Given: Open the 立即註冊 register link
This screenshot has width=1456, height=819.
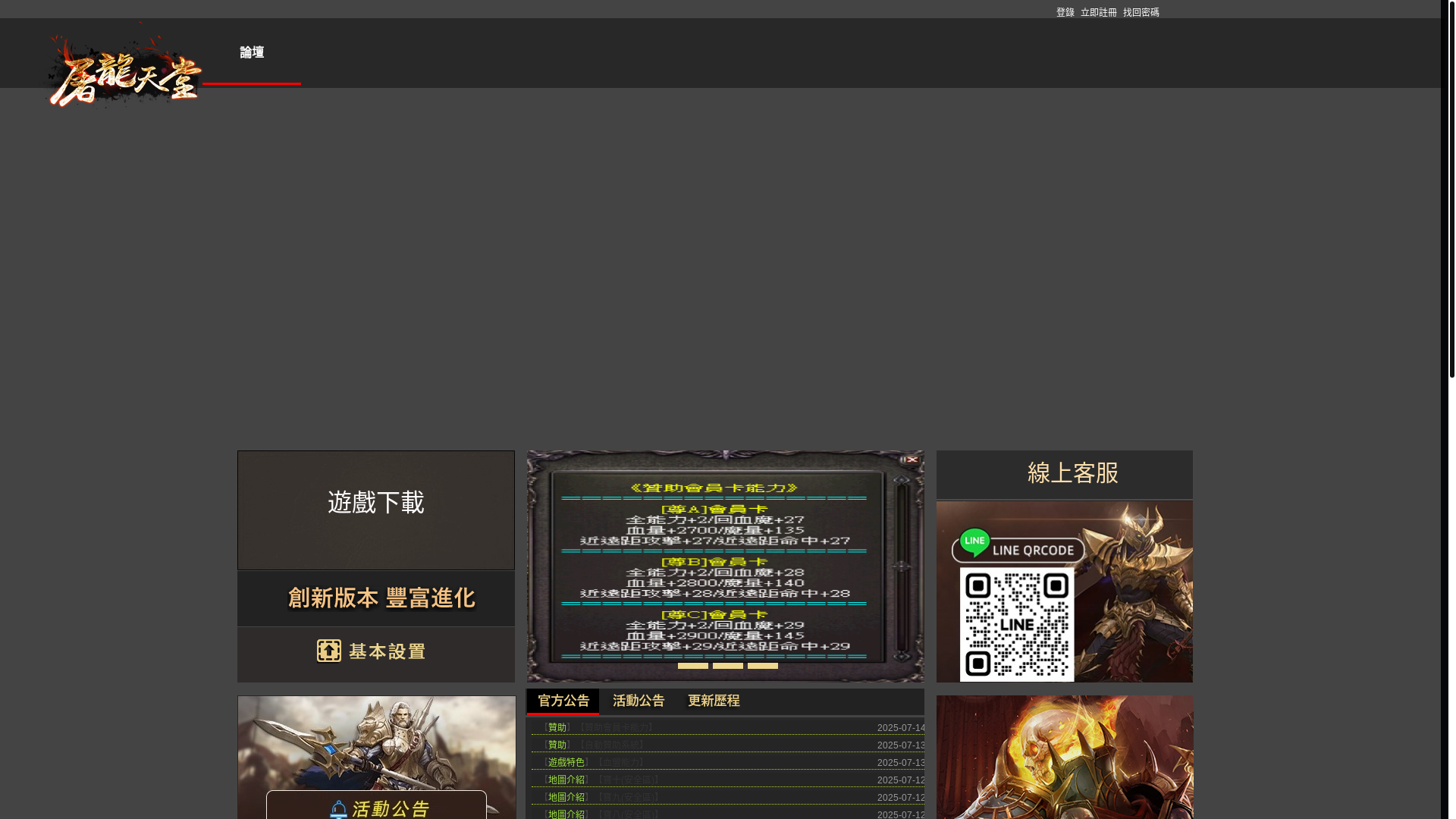Looking at the screenshot, I should (1098, 12).
